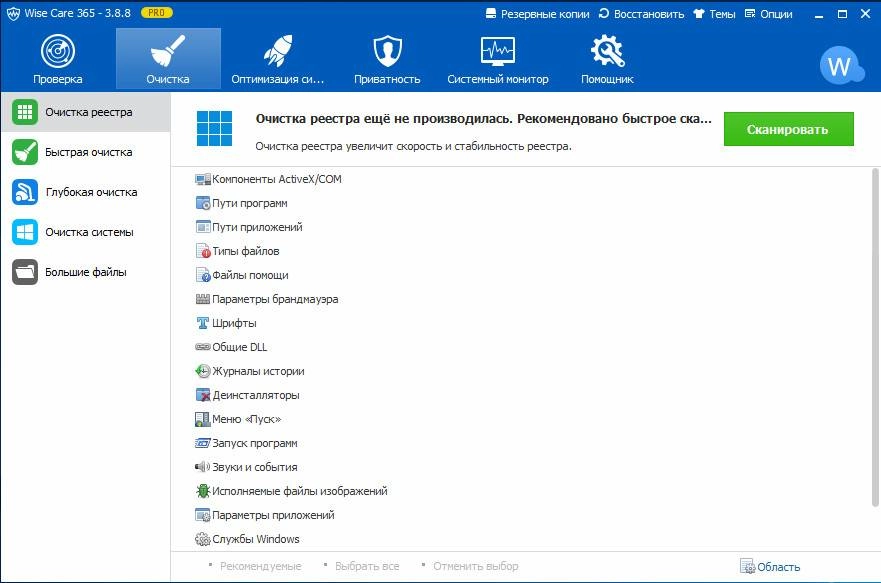Click the Глубокая очистка sidebar icon
Viewport: 881px width, 583px height.
coord(25,192)
